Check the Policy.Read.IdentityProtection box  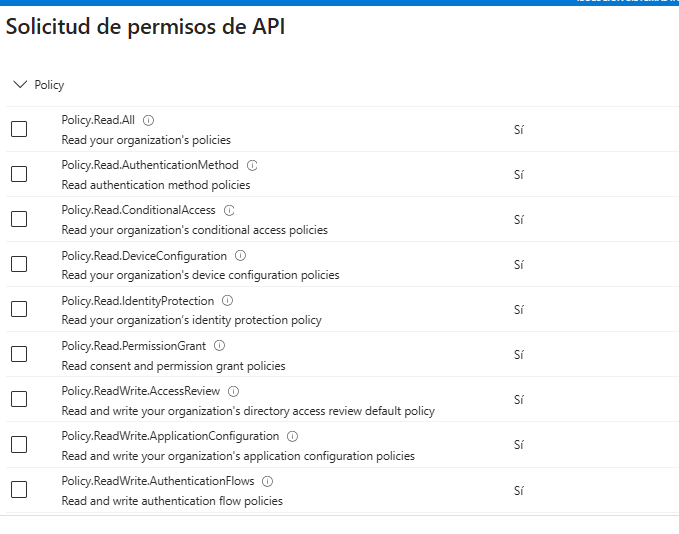(19, 309)
